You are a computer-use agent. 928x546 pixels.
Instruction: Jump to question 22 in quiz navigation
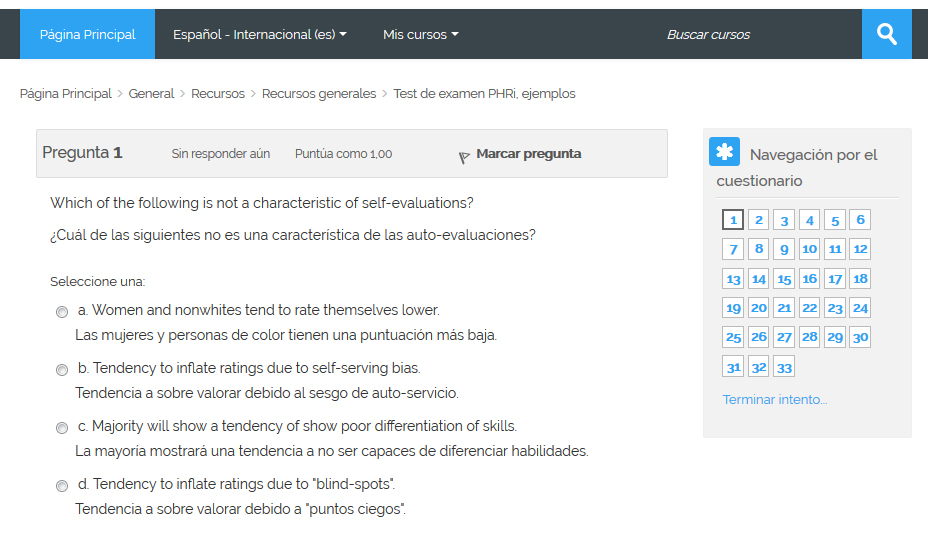810,308
